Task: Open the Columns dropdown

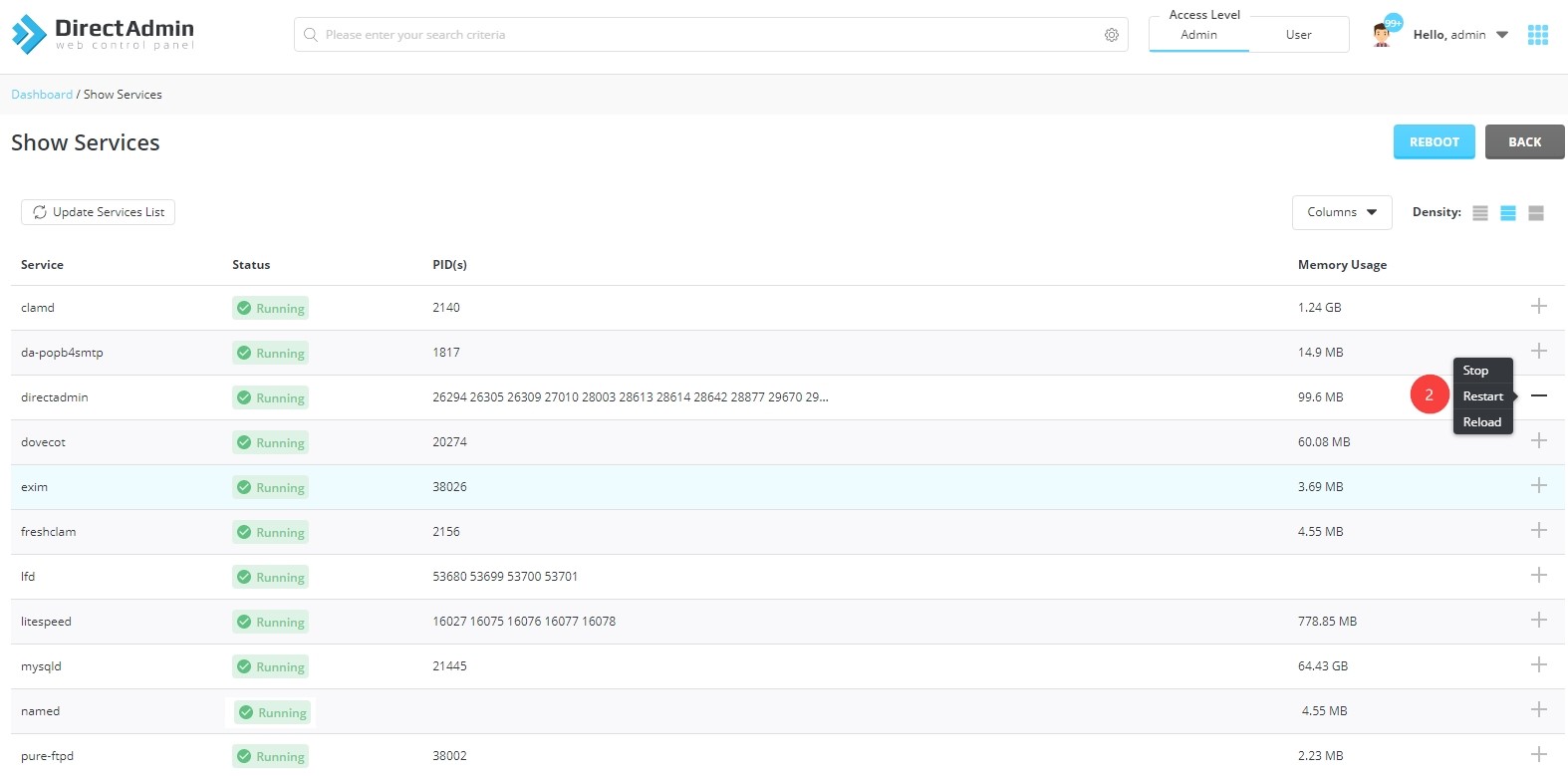Action: (x=1342, y=212)
